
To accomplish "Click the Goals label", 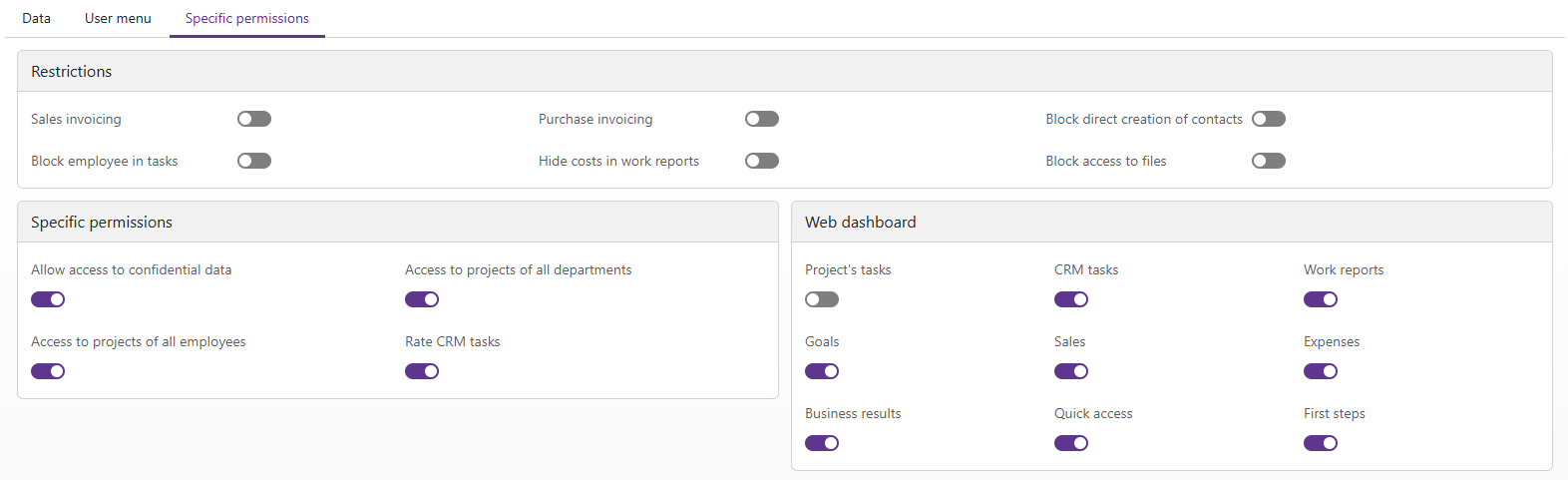I will pyautogui.click(x=822, y=341).
